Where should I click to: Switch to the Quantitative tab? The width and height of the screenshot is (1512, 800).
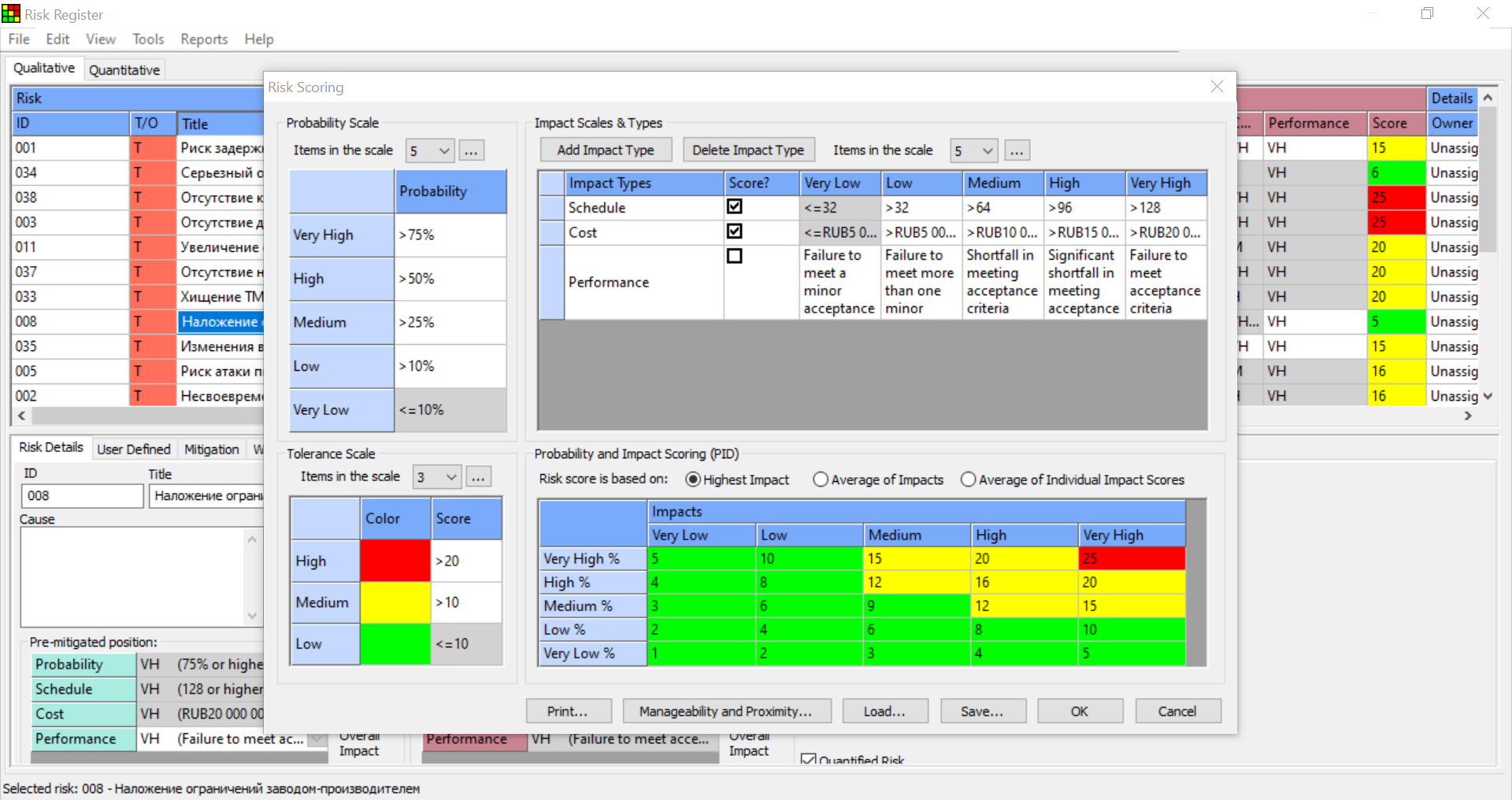point(124,70)
